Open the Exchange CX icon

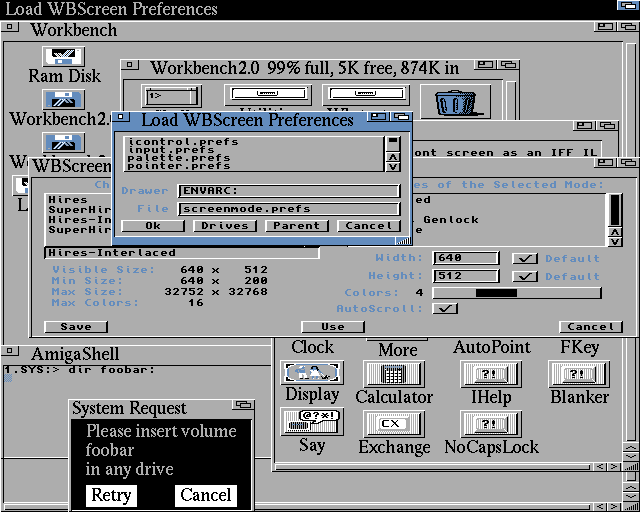point(394,423)
